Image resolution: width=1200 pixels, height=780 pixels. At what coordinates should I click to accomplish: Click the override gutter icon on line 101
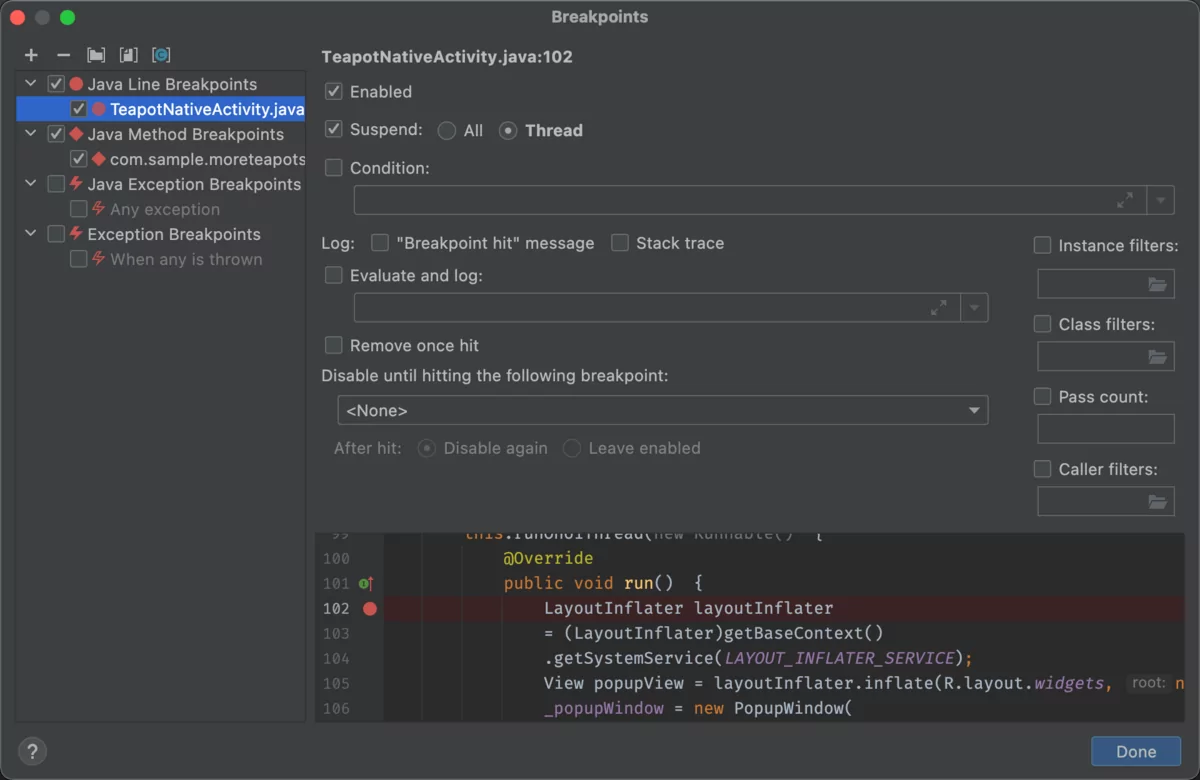click(x=366, y=583)
